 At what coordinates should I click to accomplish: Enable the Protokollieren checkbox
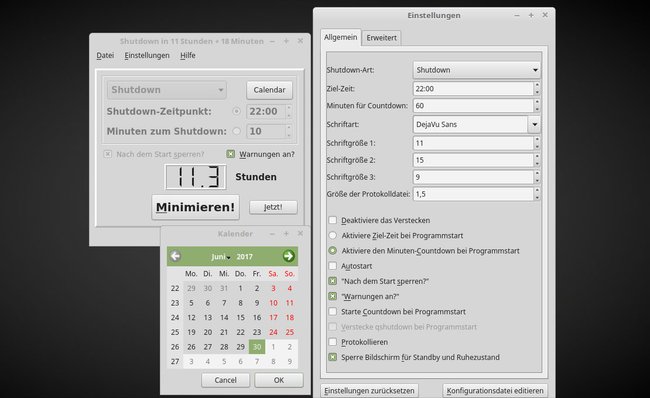point(332,342)
